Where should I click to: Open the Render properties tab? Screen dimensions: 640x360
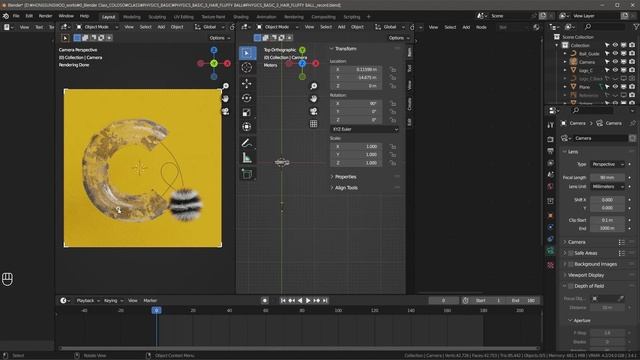(550, 139)
